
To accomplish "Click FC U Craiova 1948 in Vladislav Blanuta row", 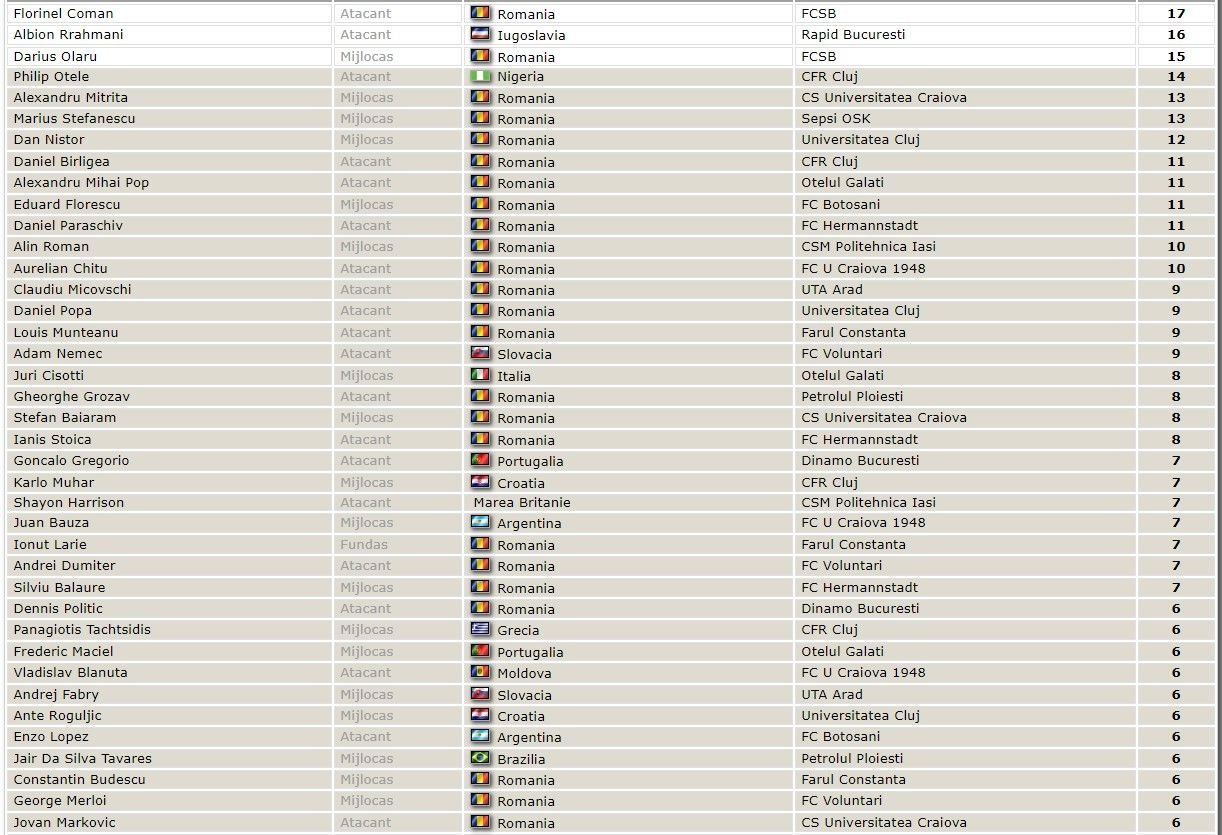I will (863, 672).
